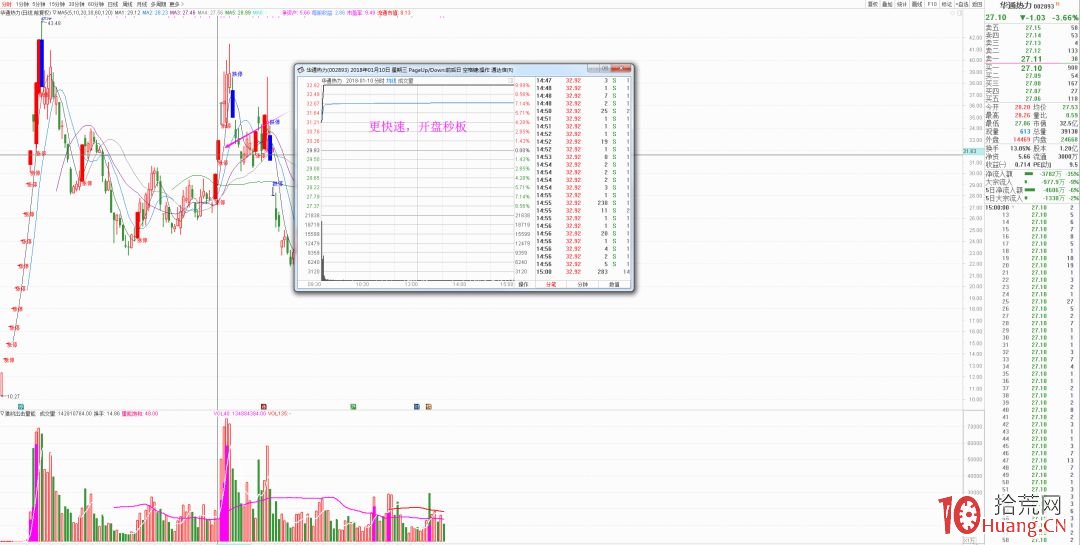Select the 买一 27.10 bid row
The image size is (1080, 545).
pos(1032,68)
